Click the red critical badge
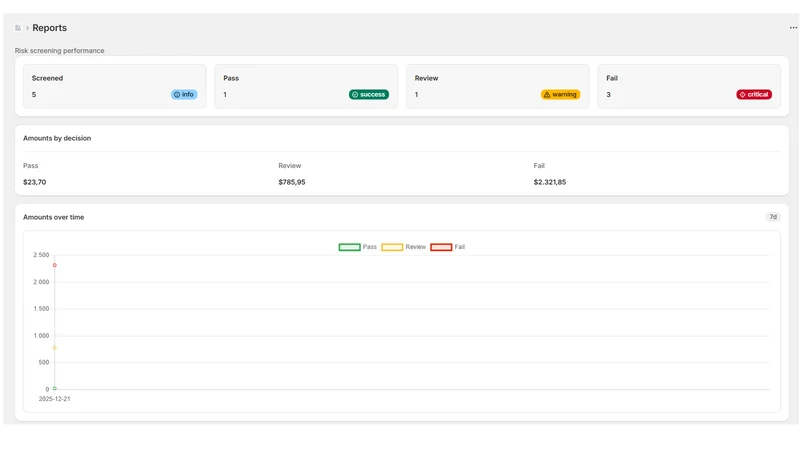 pos(754,94)
